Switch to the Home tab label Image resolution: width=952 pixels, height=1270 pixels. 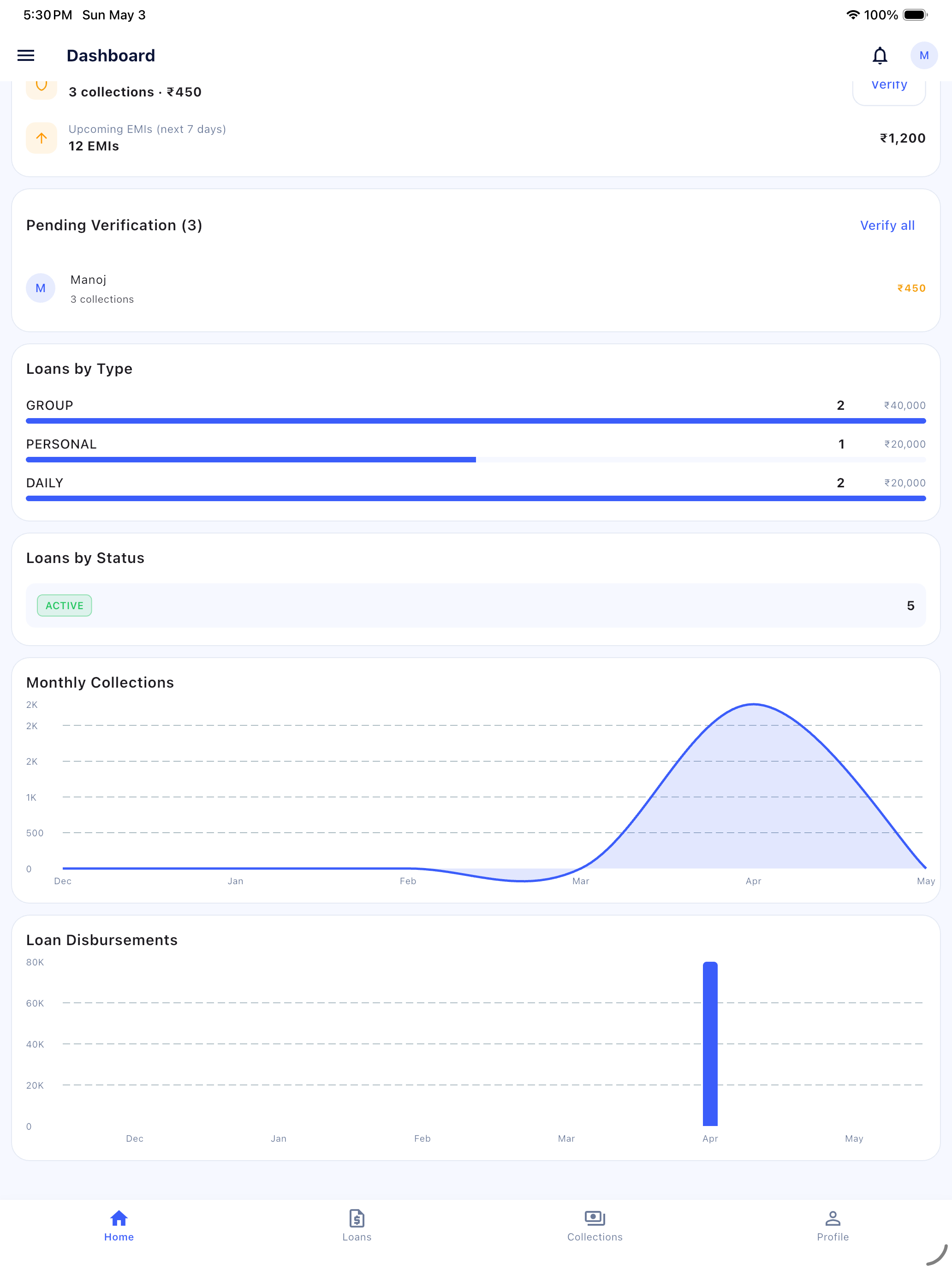pyautogui.click(x=119, y=1237)
